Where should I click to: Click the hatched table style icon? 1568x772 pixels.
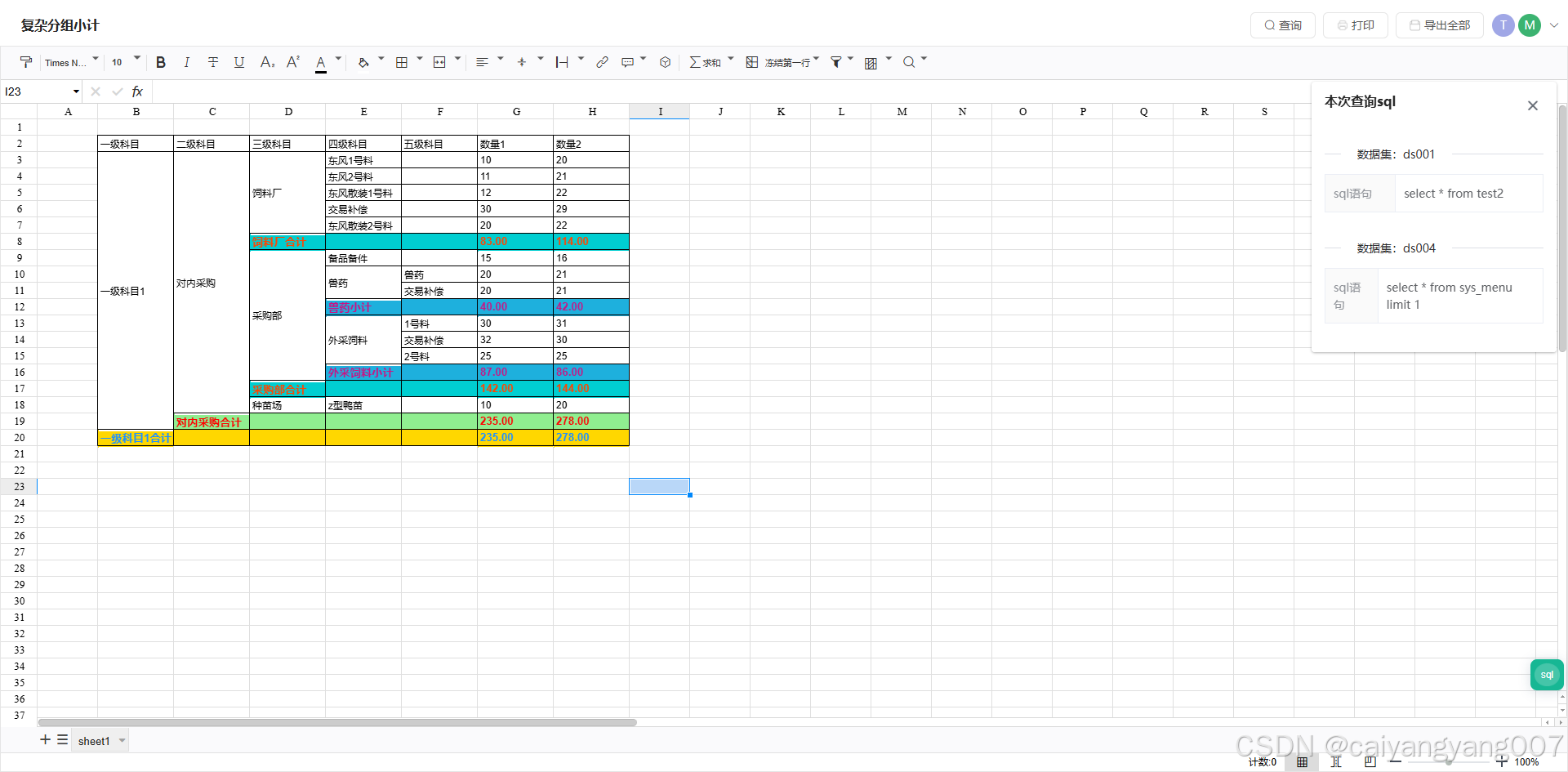click(x=871, y=63)
